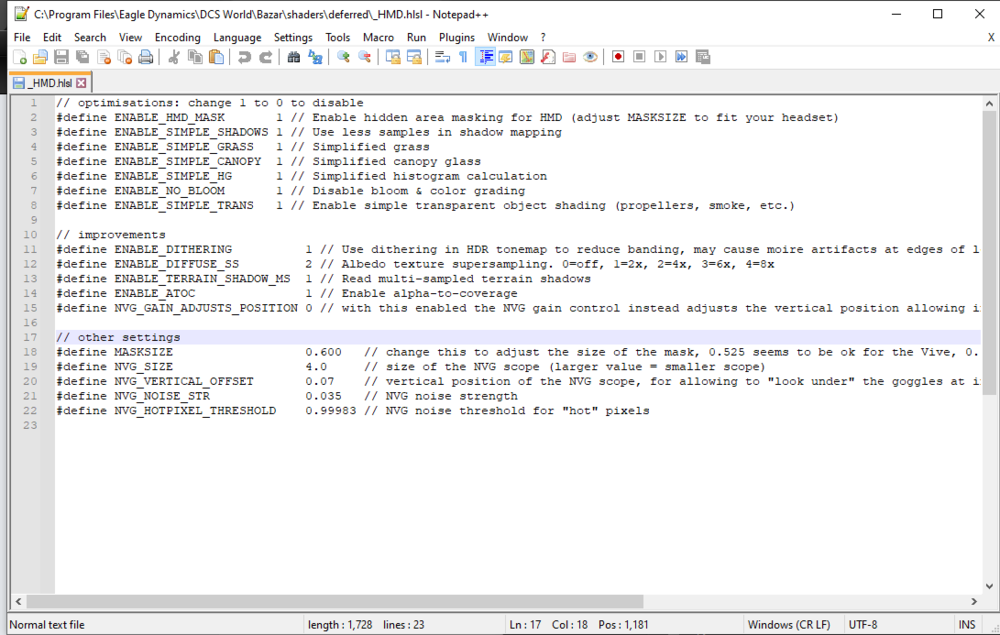
Task: Click the vertical scrollbar up arrow
Action: [x=989, y=103]
